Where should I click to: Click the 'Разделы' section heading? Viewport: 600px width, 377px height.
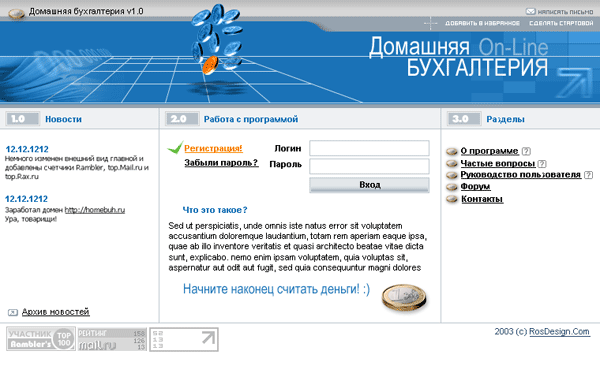505,119
